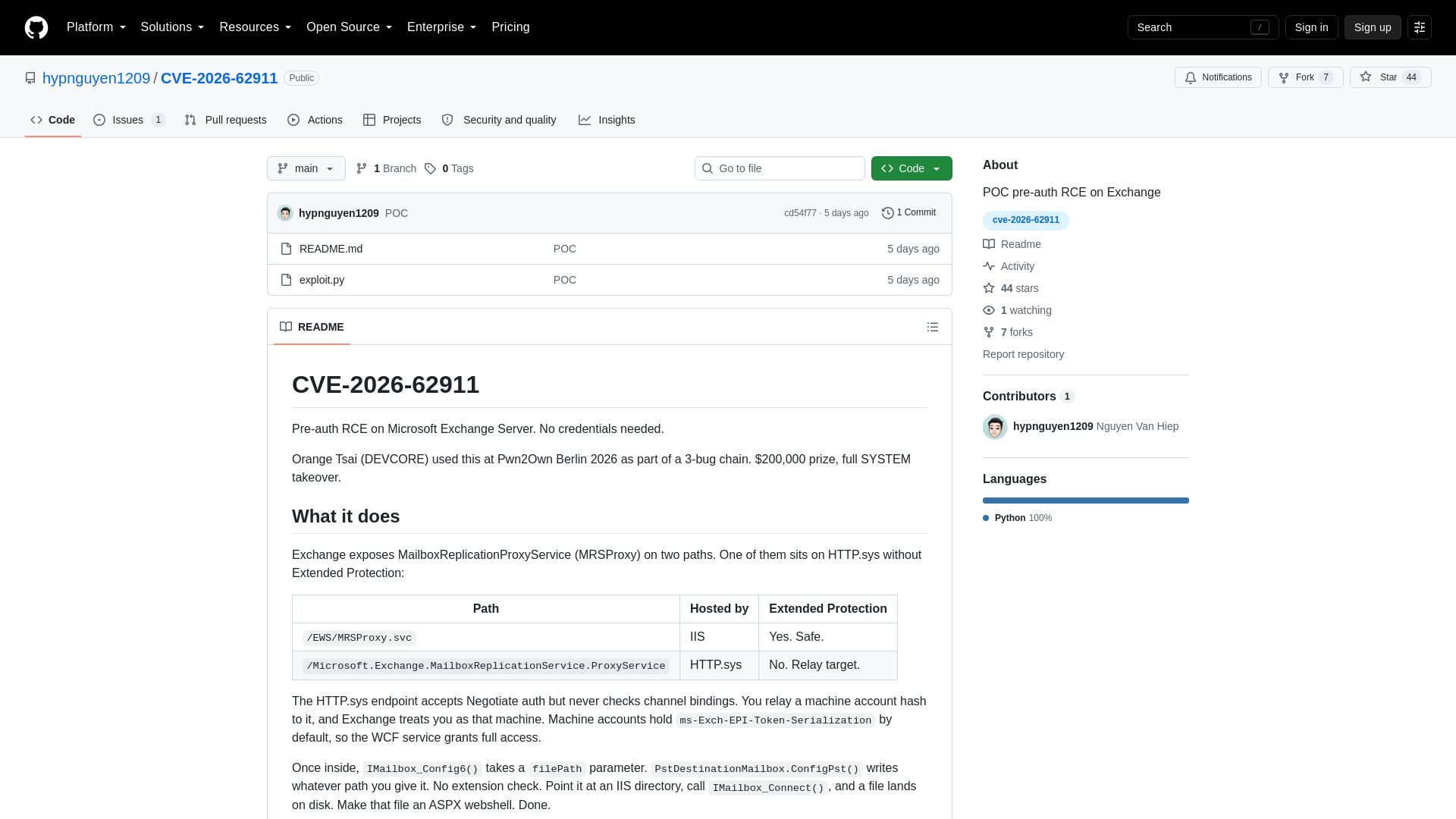Click the /EWS/MRSProxy.svc table cell
Viewport: 1456px width, 819px height.
coord(486,637)
